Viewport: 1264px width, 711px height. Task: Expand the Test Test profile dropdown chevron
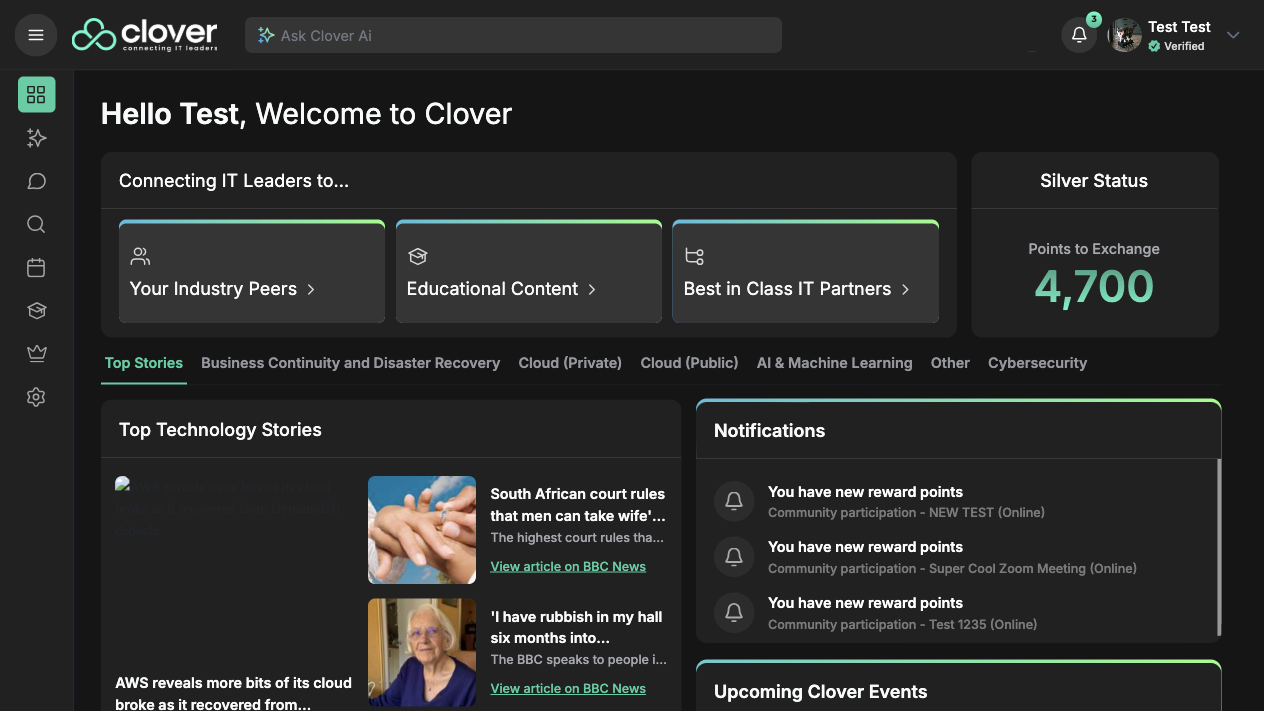(1233, 35)
